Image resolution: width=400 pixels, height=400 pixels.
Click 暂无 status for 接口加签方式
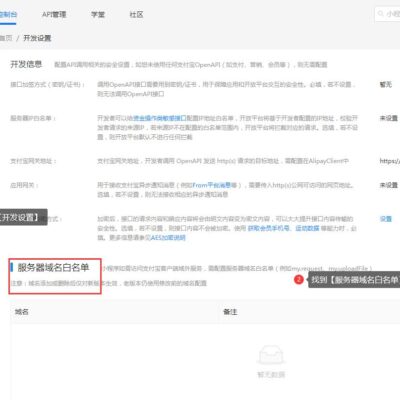click(x=386, y=85)
